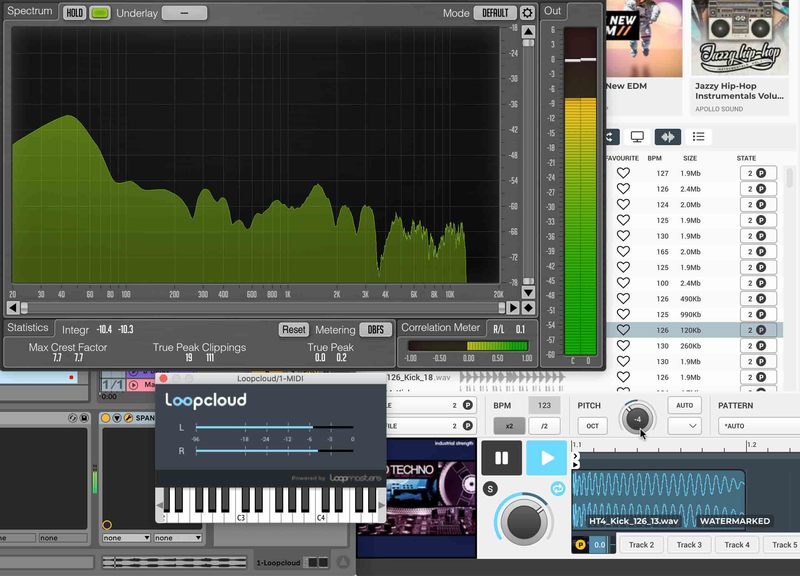Toggle the green spectrum enable button
This screenshot has height=576, width=800.
tap(100, 13)
